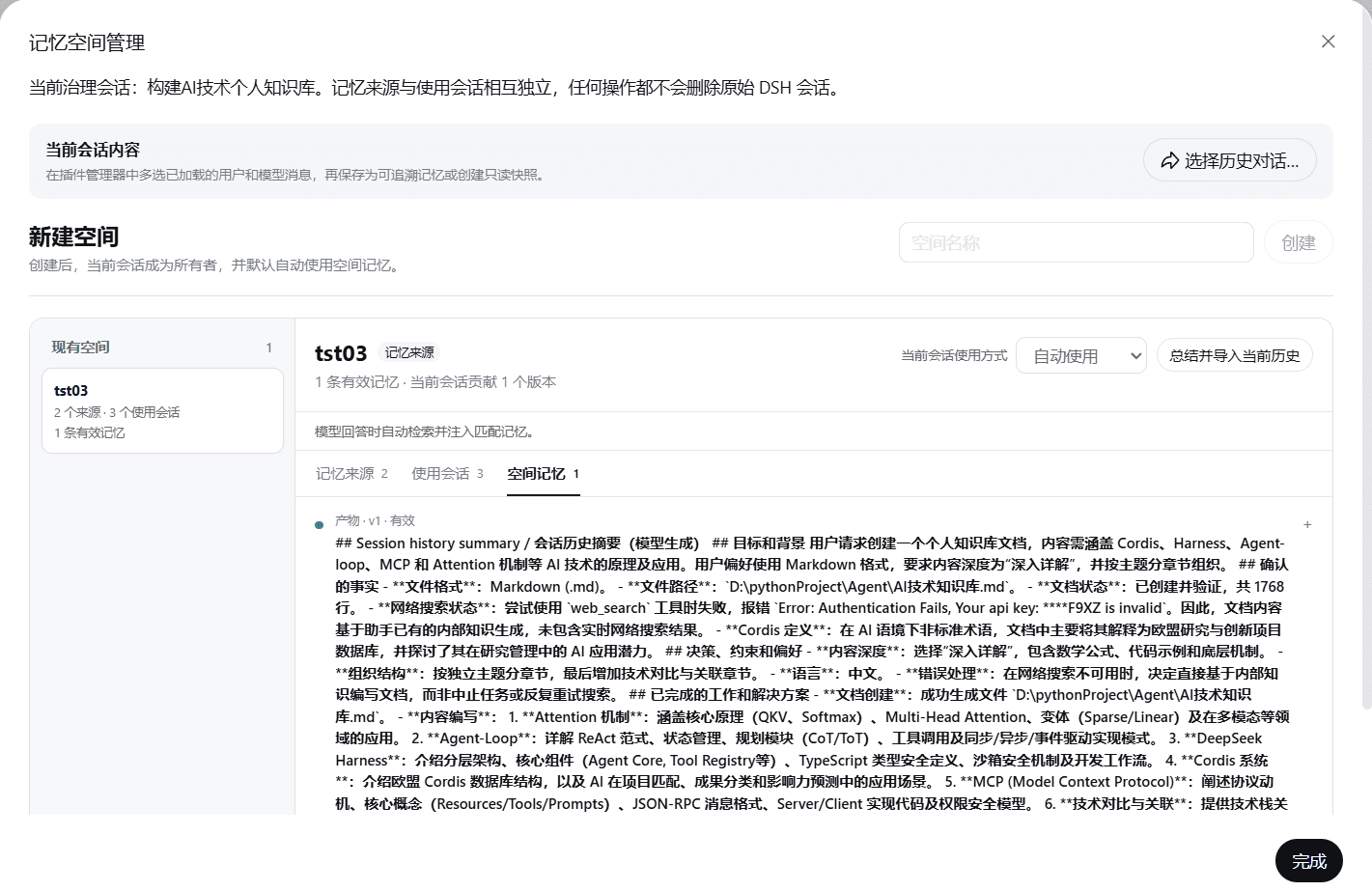Switch to the 使用会话 tab
Screen dimensions: 1372x891
[x=447, y=473]
